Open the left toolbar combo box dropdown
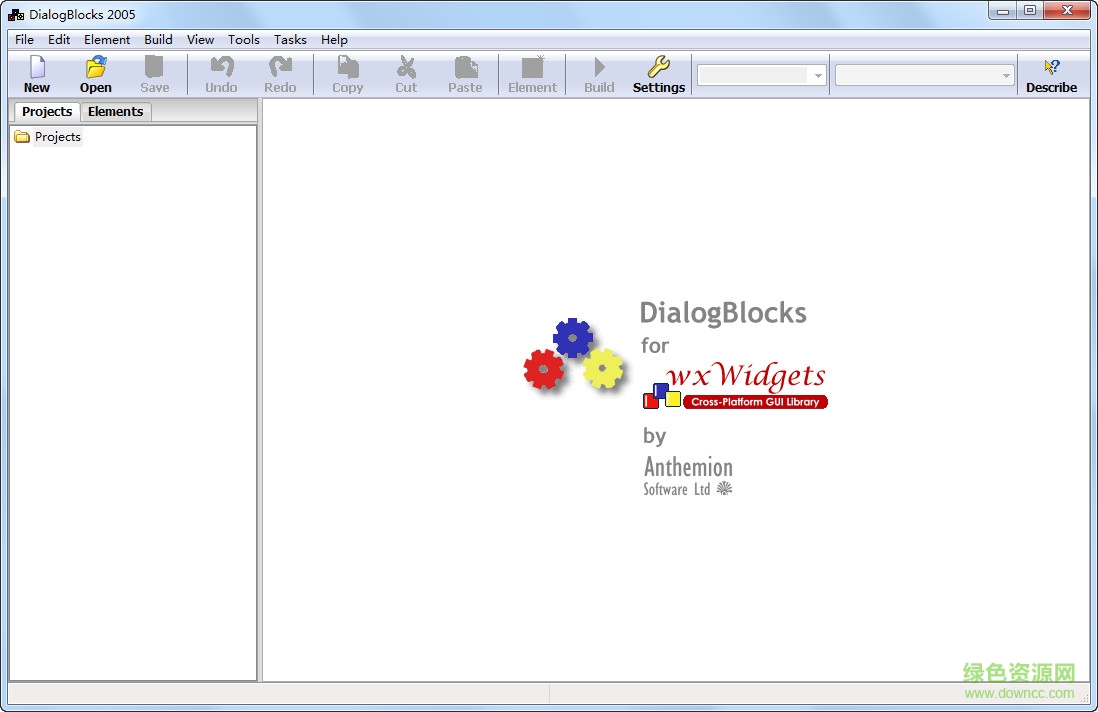 tap(817, 74)
